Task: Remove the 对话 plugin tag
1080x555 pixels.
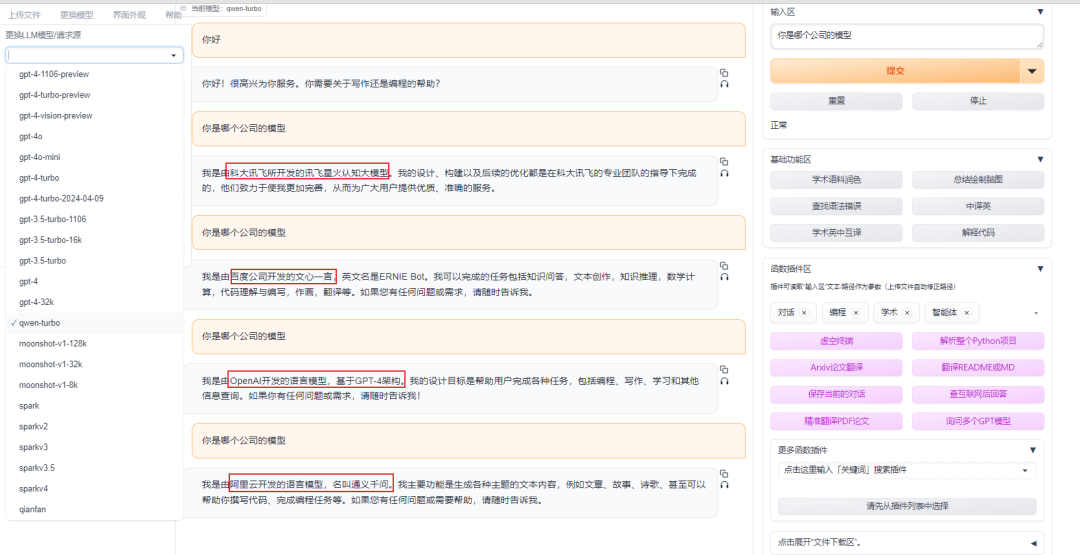Action: (x=804, y=313)
